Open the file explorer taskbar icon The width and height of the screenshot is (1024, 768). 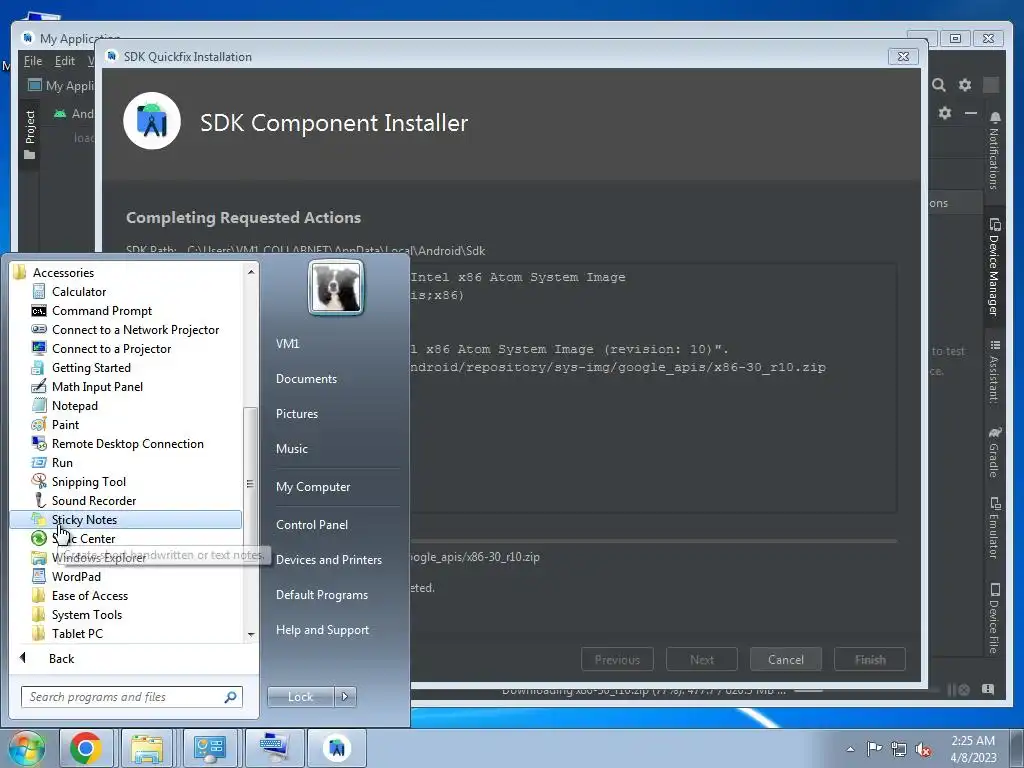coord(147,748)
